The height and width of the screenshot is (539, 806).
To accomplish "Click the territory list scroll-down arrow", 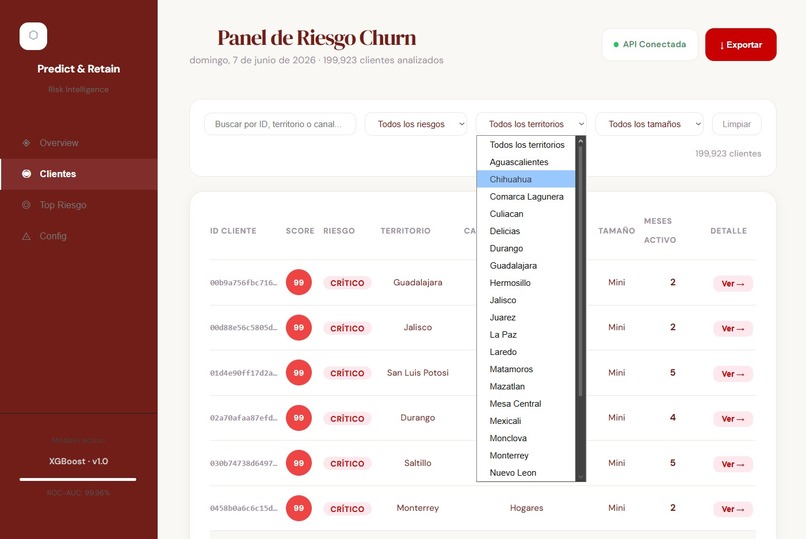I will point(580,477).
